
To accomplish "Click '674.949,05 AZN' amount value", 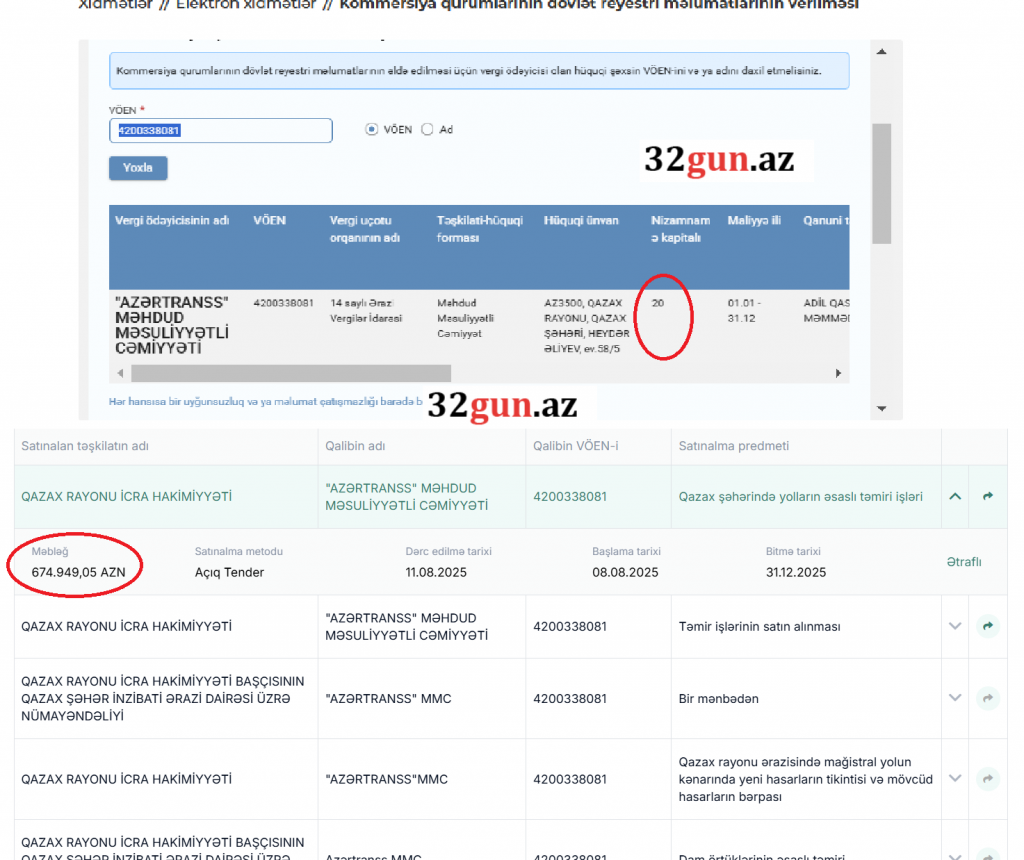I will click(x=78, y=573).
